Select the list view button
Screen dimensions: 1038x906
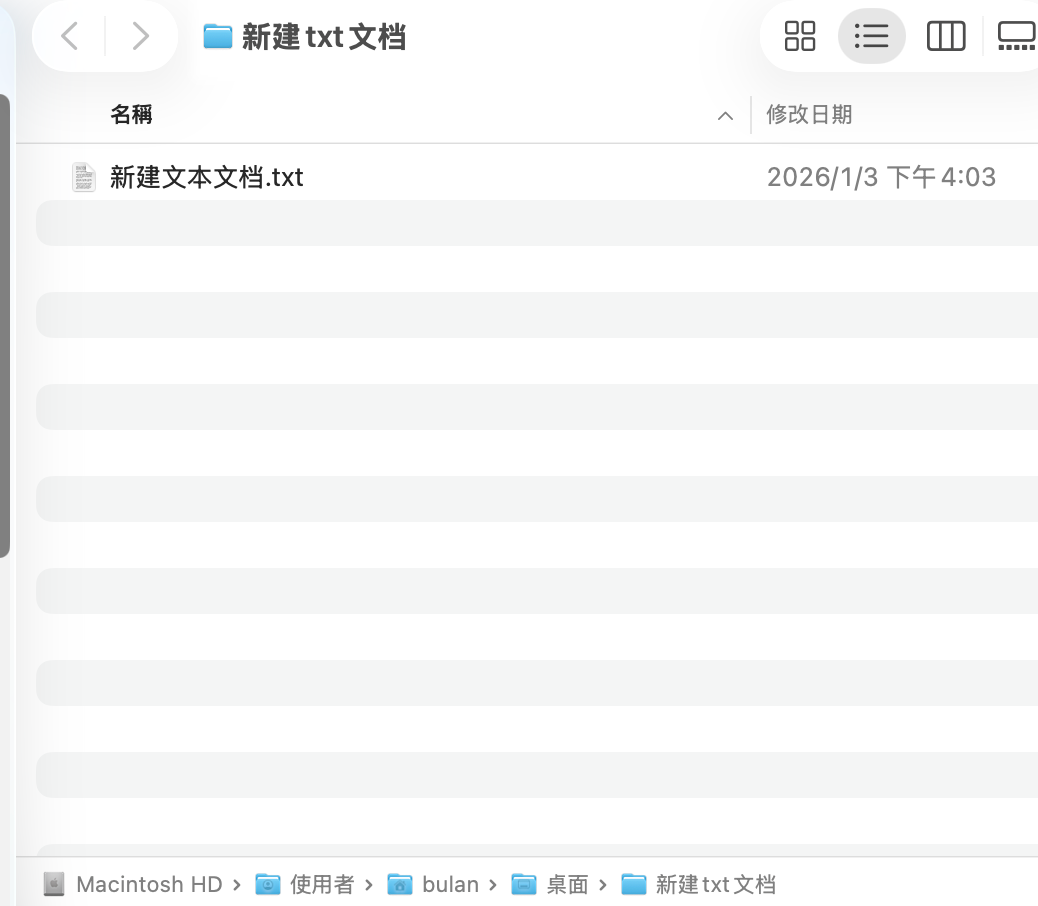pos(871,37)
